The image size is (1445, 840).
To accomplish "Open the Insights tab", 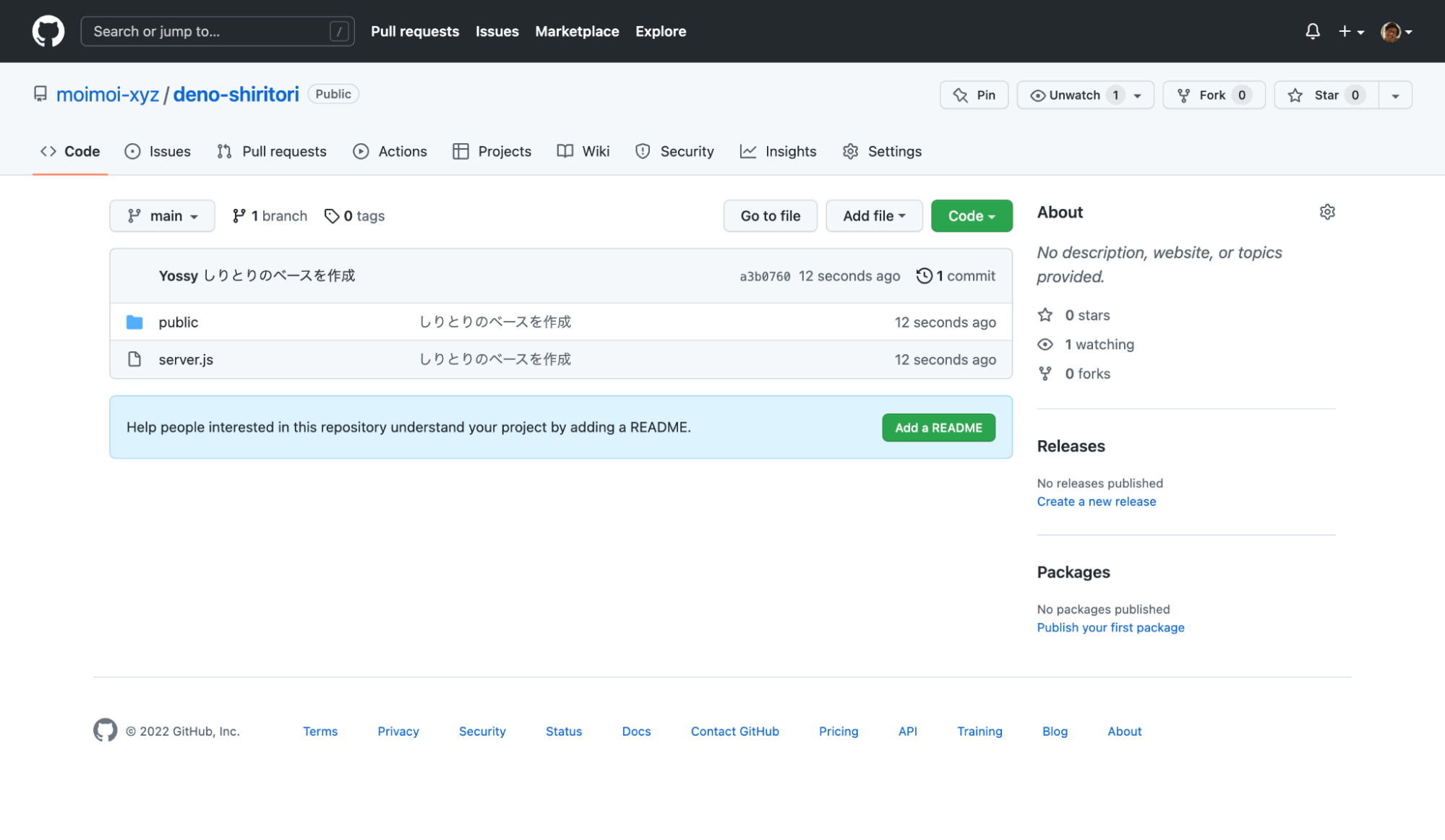I will pos(779,152).
